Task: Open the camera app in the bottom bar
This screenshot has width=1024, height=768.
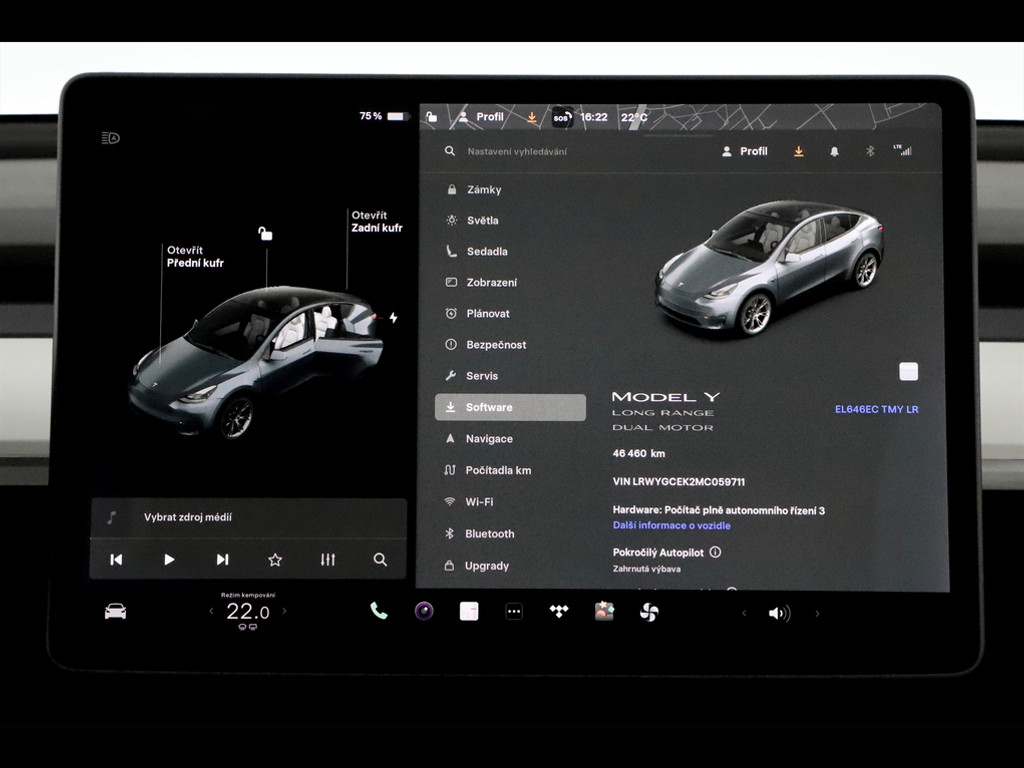Action: 424,611
